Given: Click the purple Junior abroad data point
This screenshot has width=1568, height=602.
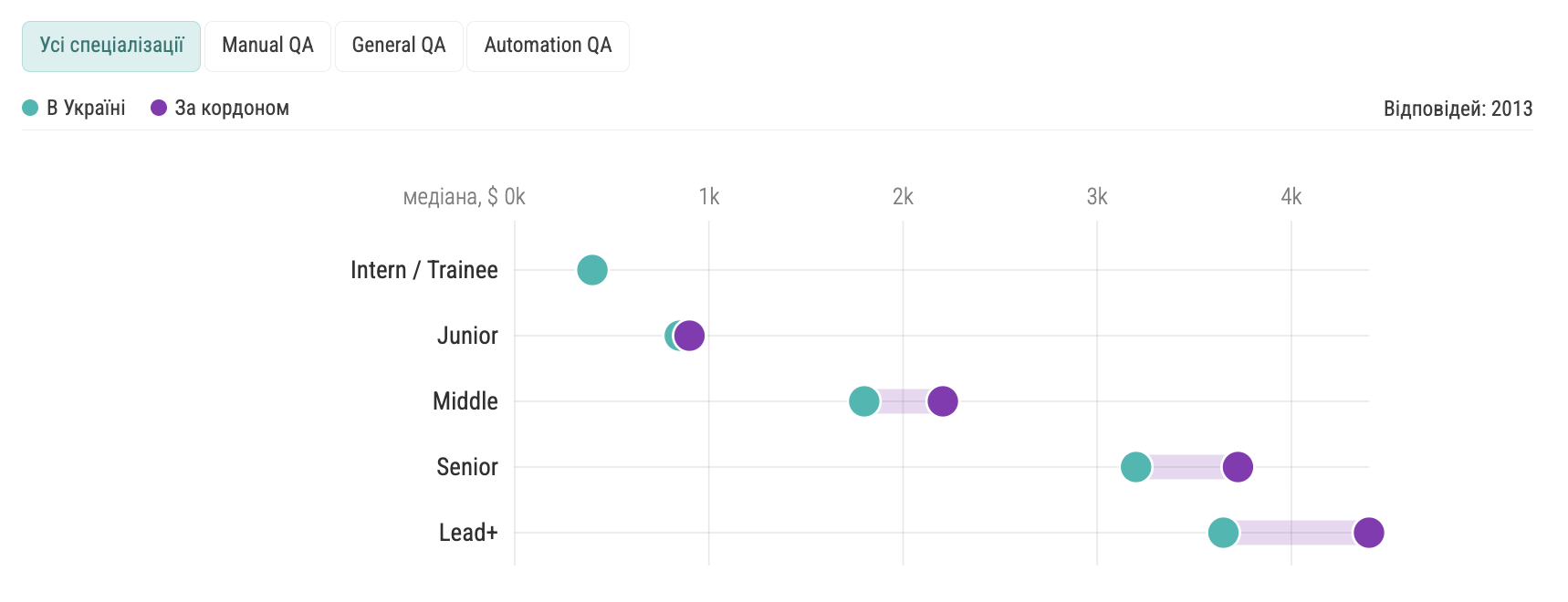Looking at the screenshot, I should [691, 336].
